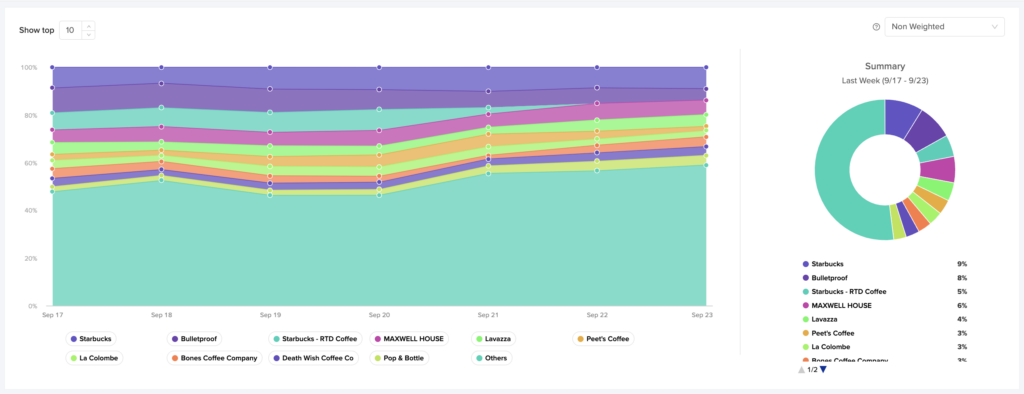Image resolution: width=1024 pixels, height=394 pixels.
Task: Focus the Show top number field
Action: click(71, 30)
